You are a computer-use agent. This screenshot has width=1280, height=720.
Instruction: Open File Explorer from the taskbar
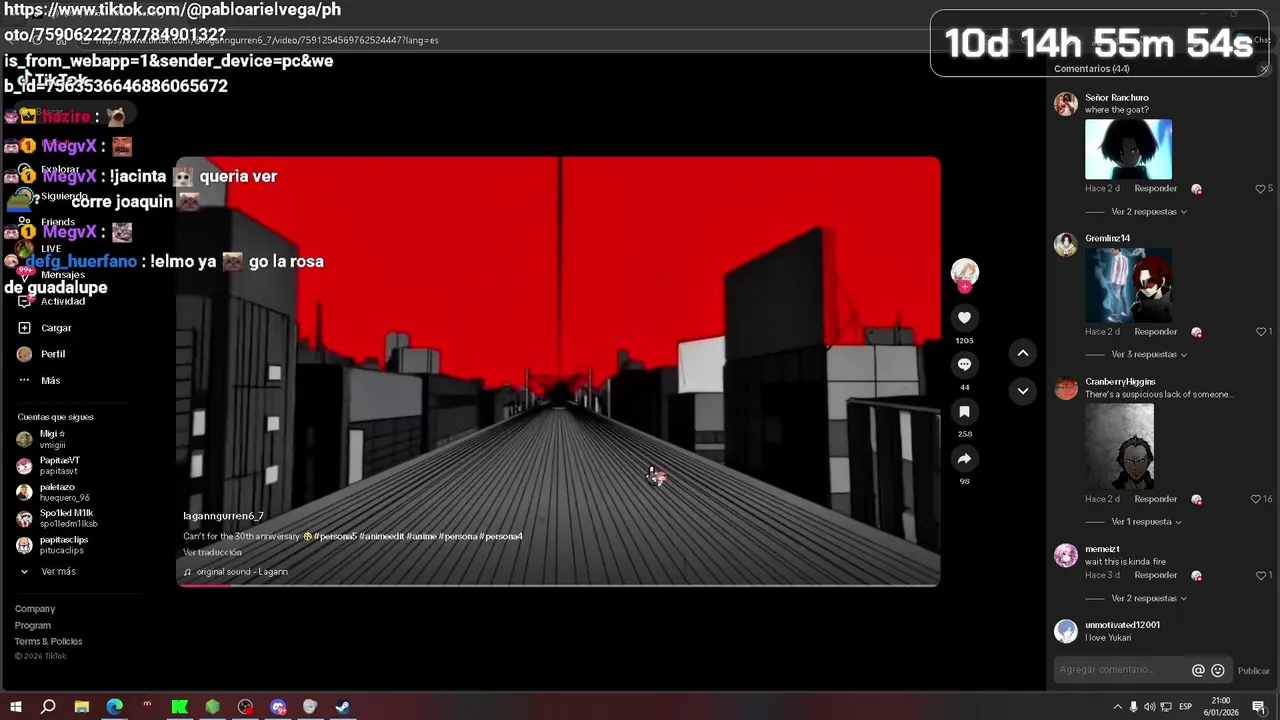(82, 707)
